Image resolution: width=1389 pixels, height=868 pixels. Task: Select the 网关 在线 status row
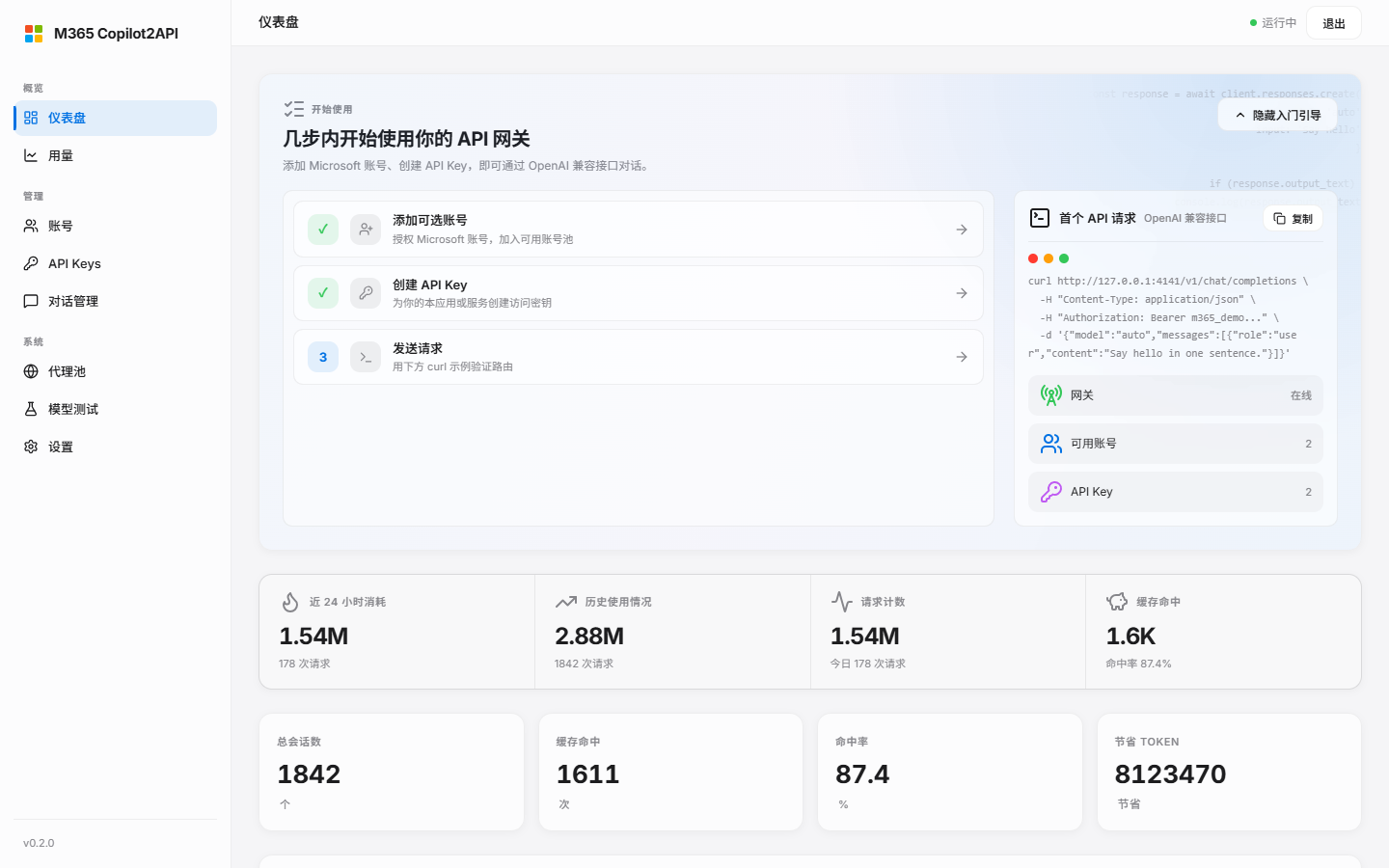pyautogui.click(x=1175, y=395)
